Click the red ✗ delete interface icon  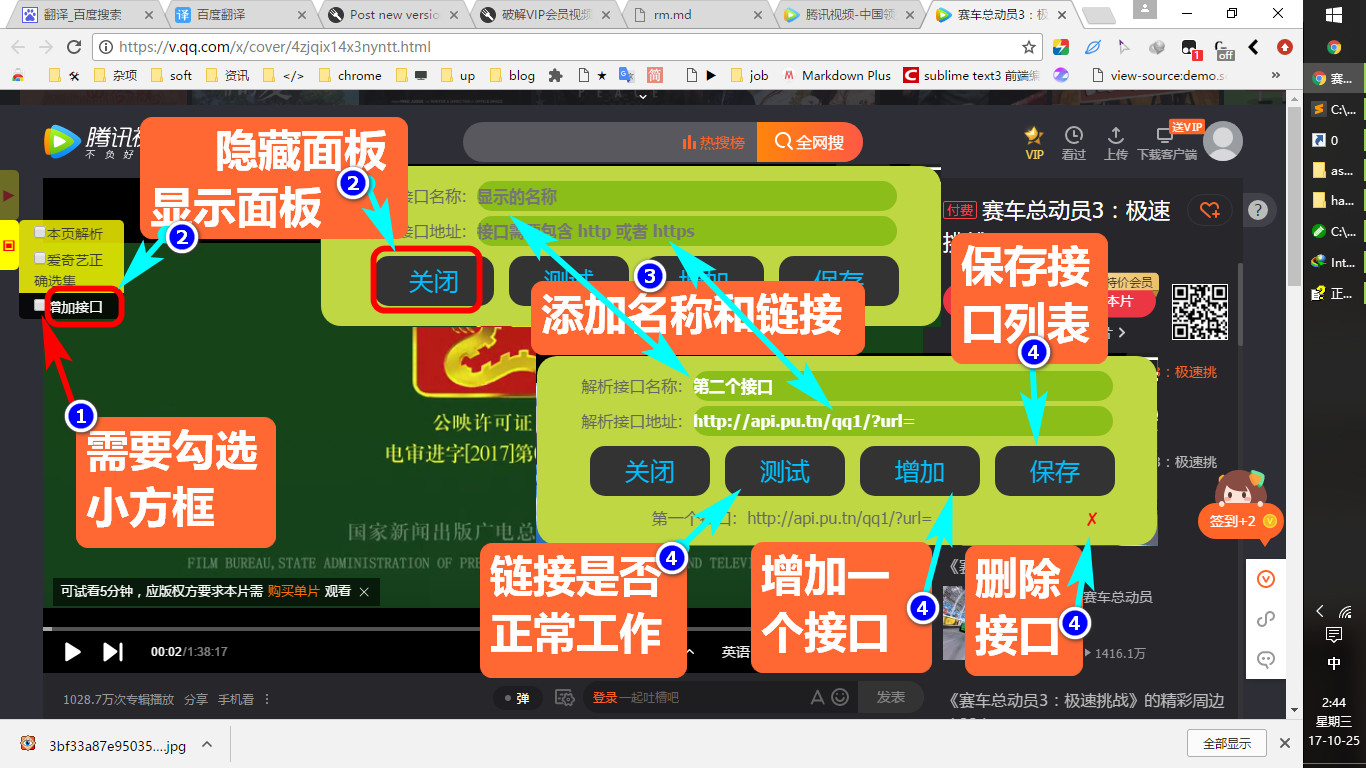tap(1092, 519)
